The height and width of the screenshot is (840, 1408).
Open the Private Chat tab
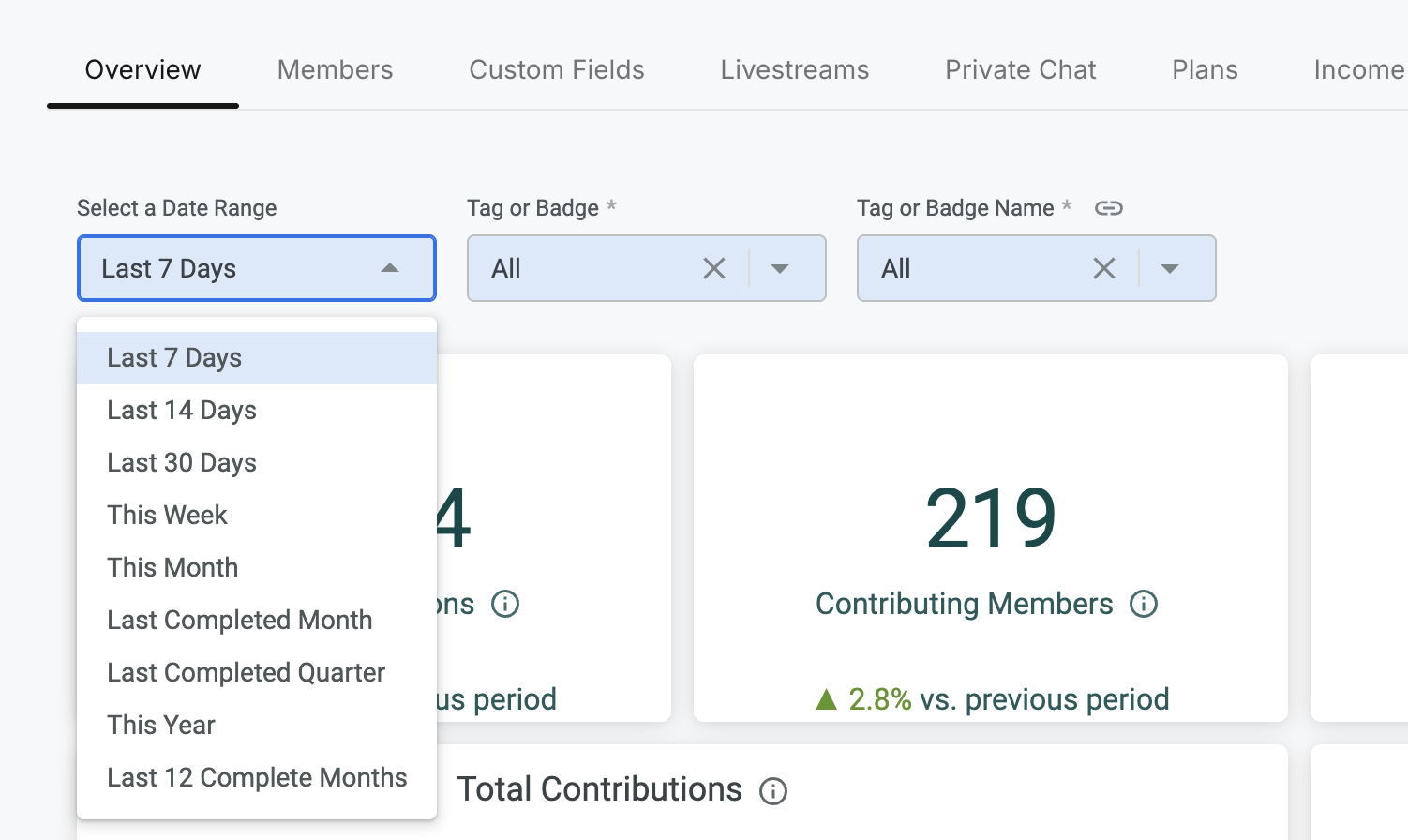tap(1020, 70)
